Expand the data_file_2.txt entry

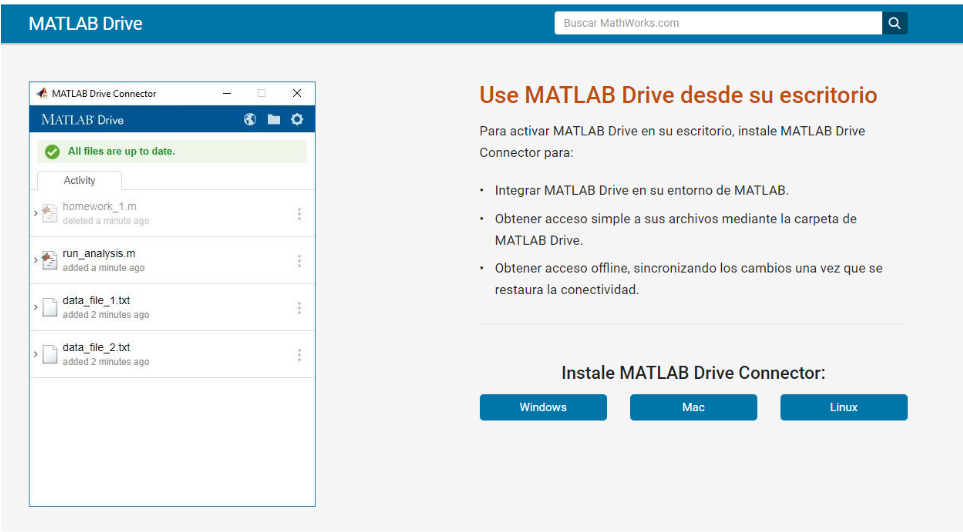click(36, 354)
